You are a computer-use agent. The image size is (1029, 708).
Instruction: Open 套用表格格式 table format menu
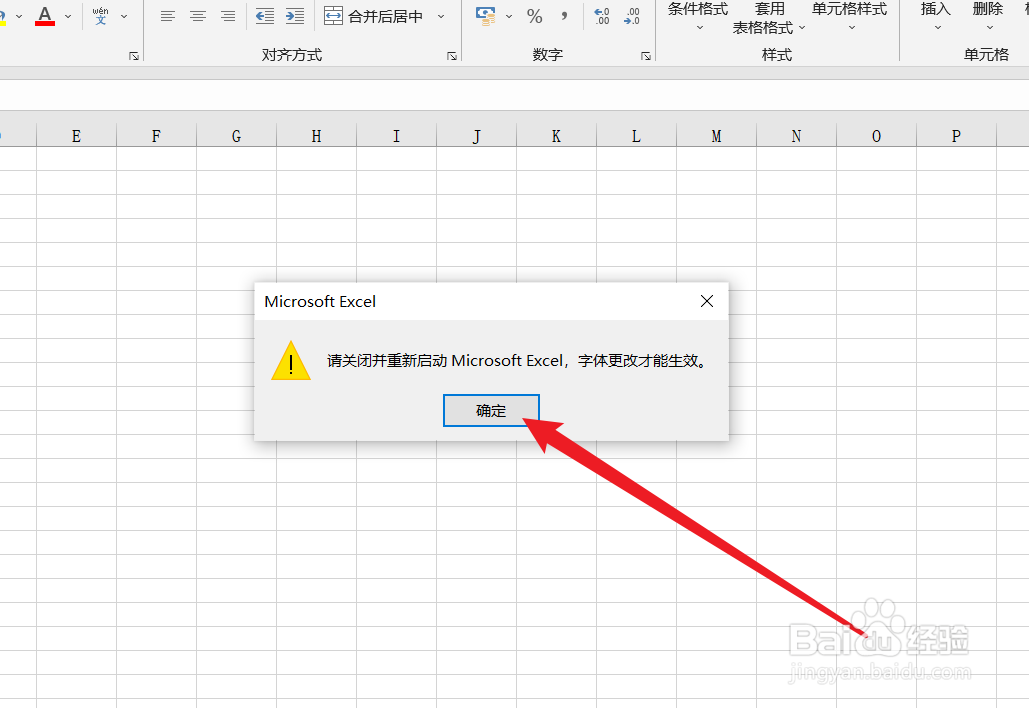click(769, 18)
